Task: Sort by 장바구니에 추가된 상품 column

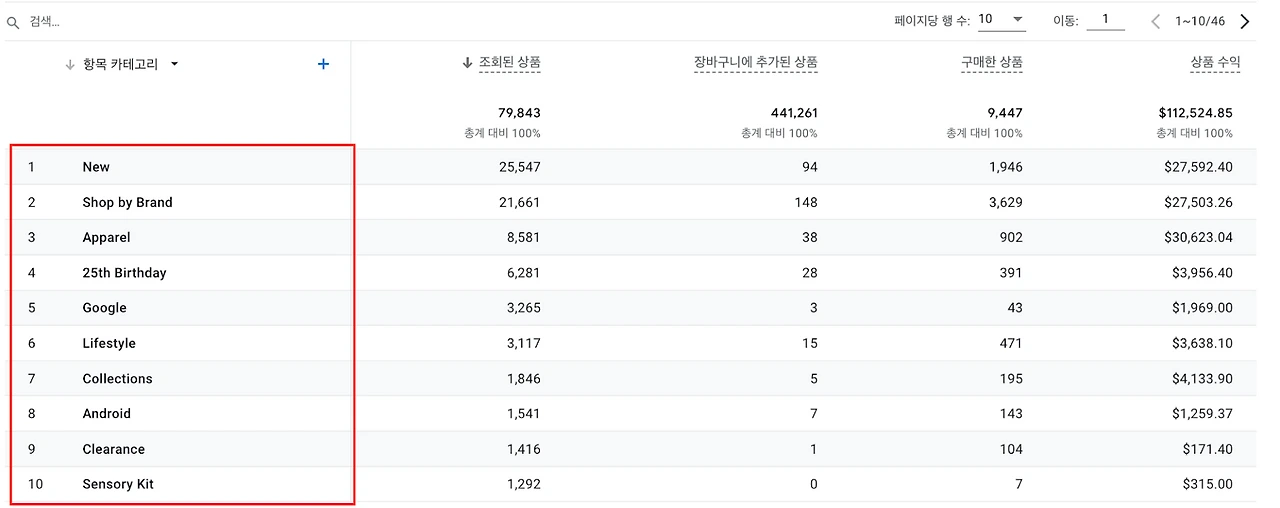Action: point(755,63)
